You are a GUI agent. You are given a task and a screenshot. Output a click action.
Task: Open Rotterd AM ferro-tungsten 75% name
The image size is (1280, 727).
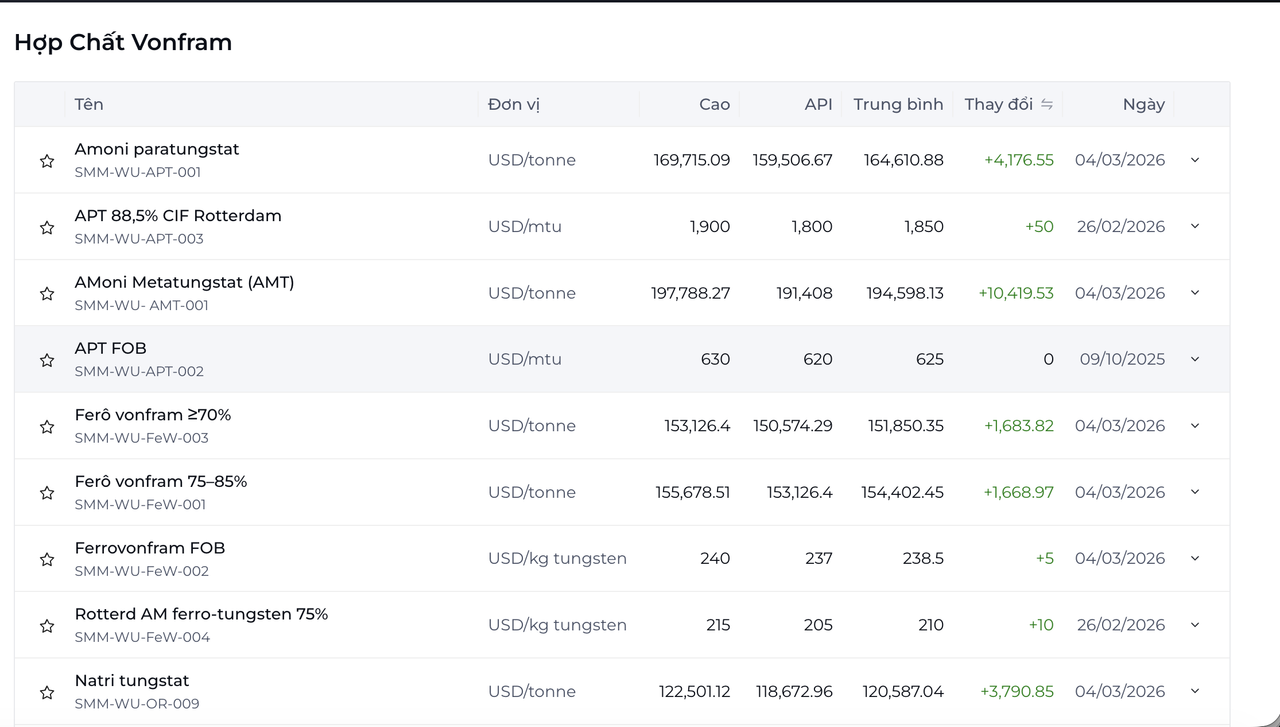point(201,614)
